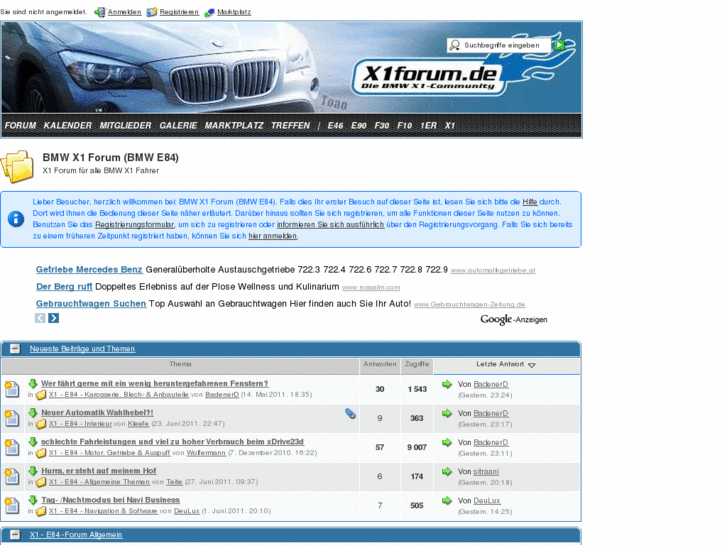Click thread icon for Fenstern topic
727x545 pixels.
click(x=12, y=389)
